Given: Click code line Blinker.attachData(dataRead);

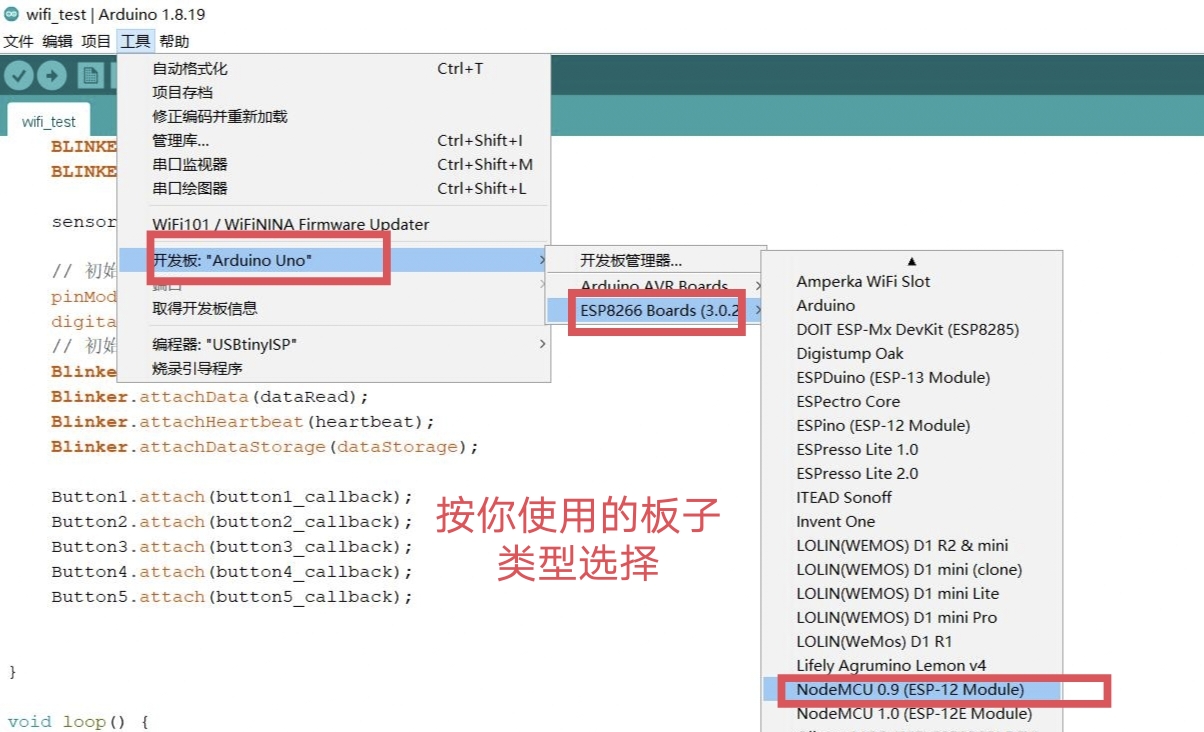Looking at the screenshot, I should 210,397.
